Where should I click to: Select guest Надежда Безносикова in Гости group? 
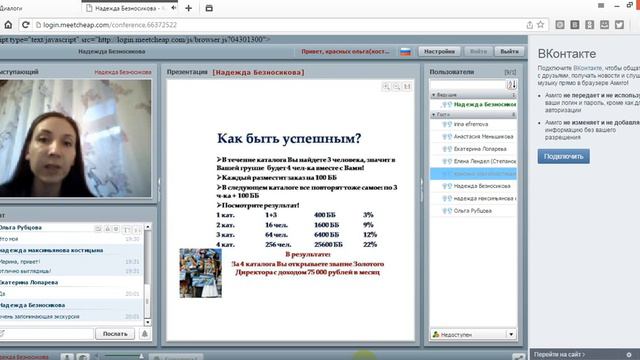pyautogui.click(x=473, y=186)
